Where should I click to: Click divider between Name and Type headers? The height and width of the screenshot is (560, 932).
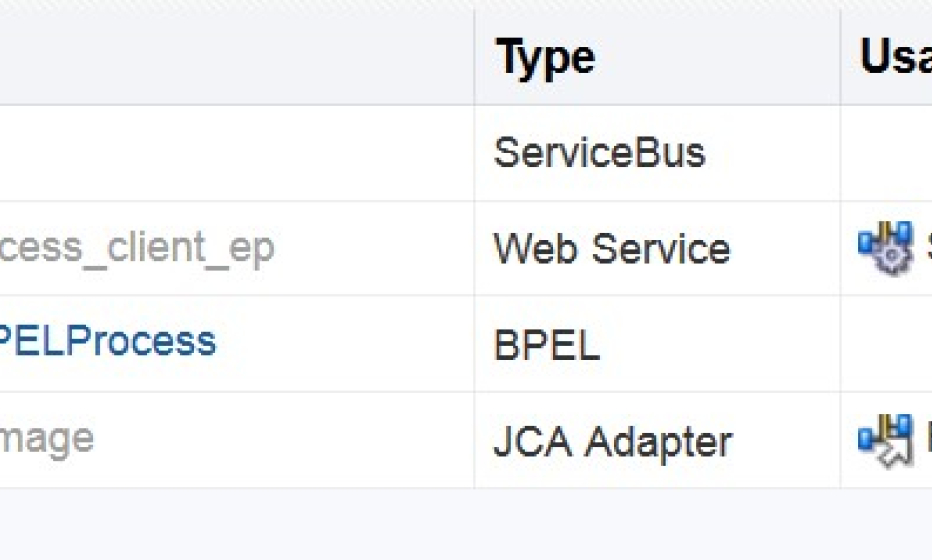tap(474, 57)
